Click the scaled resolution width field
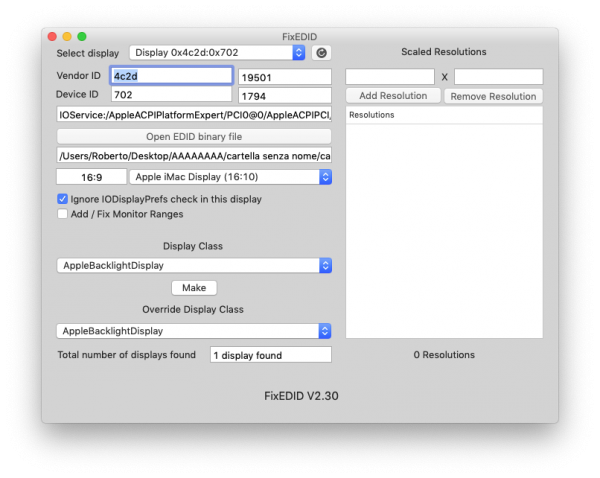The width and height of the screenshot is (600, 478). 390,77
